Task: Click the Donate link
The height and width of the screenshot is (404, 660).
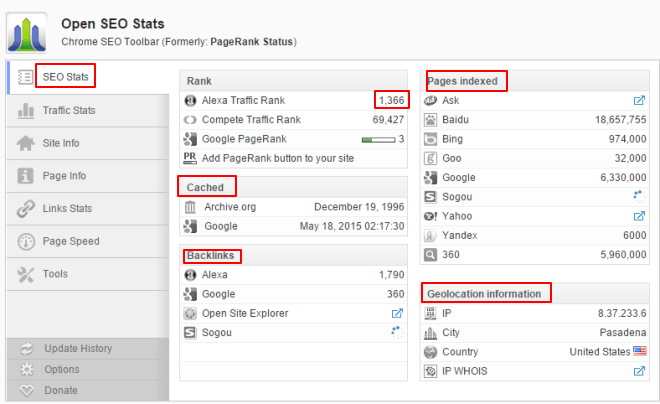Action: pos(61,390)
